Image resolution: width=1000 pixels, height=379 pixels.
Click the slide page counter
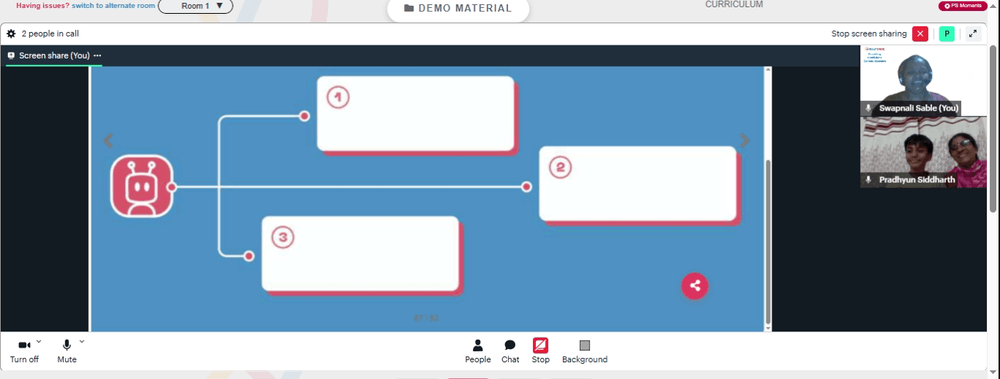pos(426,318)
